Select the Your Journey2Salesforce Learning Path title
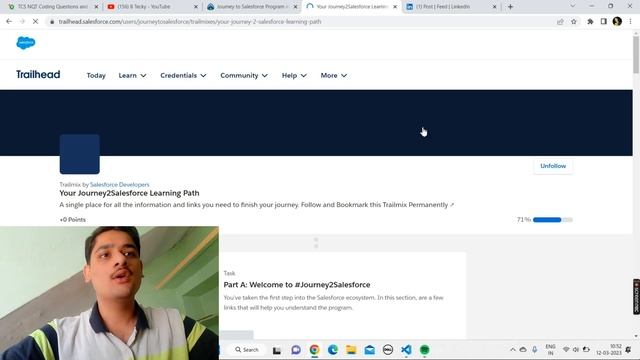The height and width of the screenshot is (360, 640). [x=129, y=193]
